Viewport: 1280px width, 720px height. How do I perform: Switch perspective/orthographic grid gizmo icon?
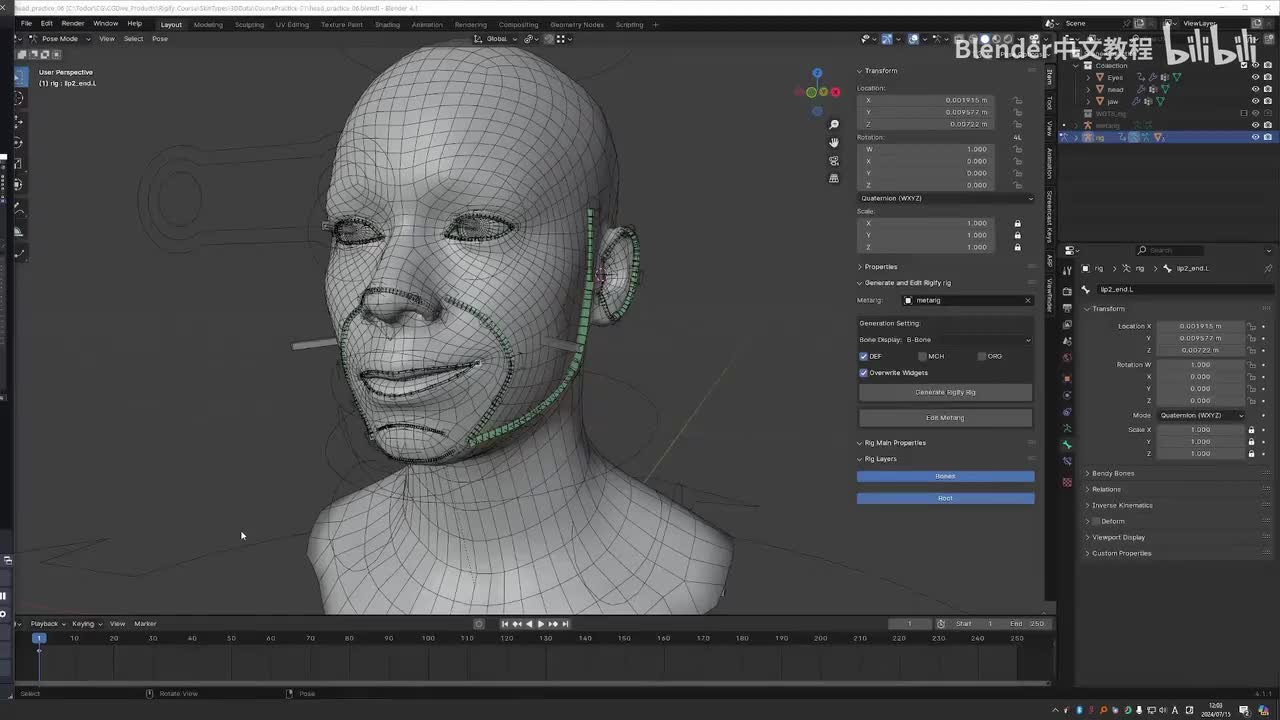coord(834,179)
